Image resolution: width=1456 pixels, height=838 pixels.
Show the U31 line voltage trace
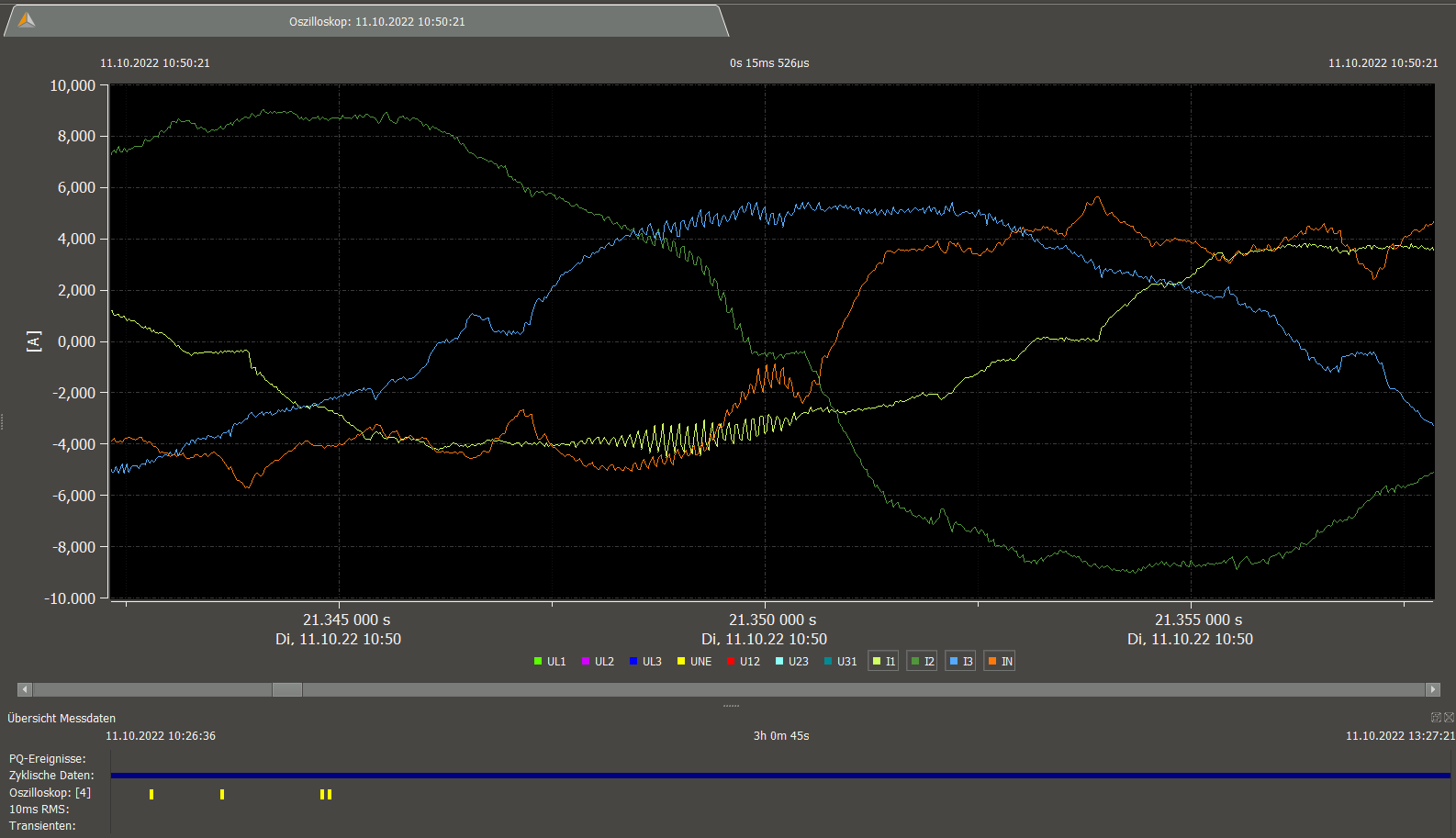[x=840, y=661]
